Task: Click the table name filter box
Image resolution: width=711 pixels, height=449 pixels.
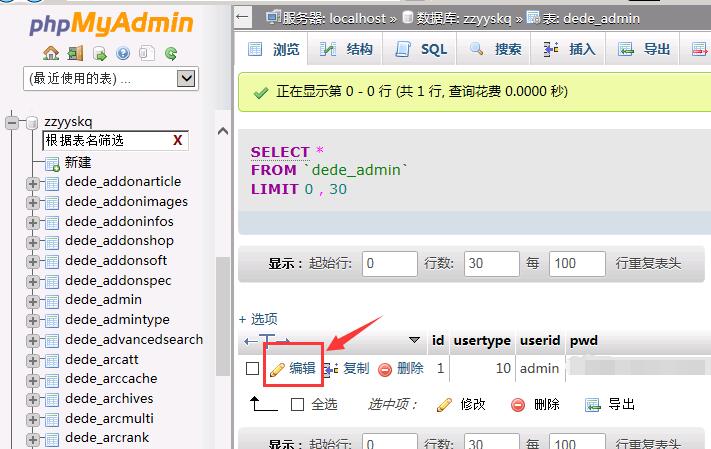Action: point(115,141)
